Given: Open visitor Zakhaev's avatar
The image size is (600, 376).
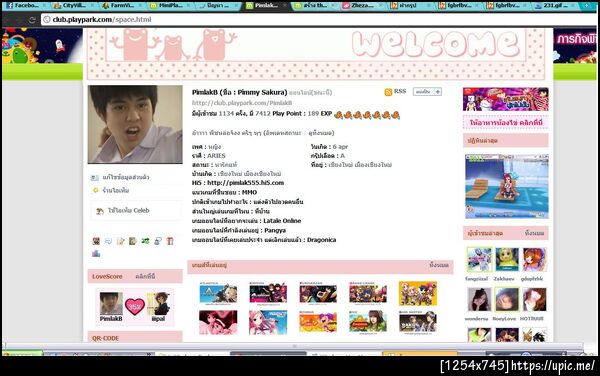Looking at the screenshot, I should coord(507,259).
